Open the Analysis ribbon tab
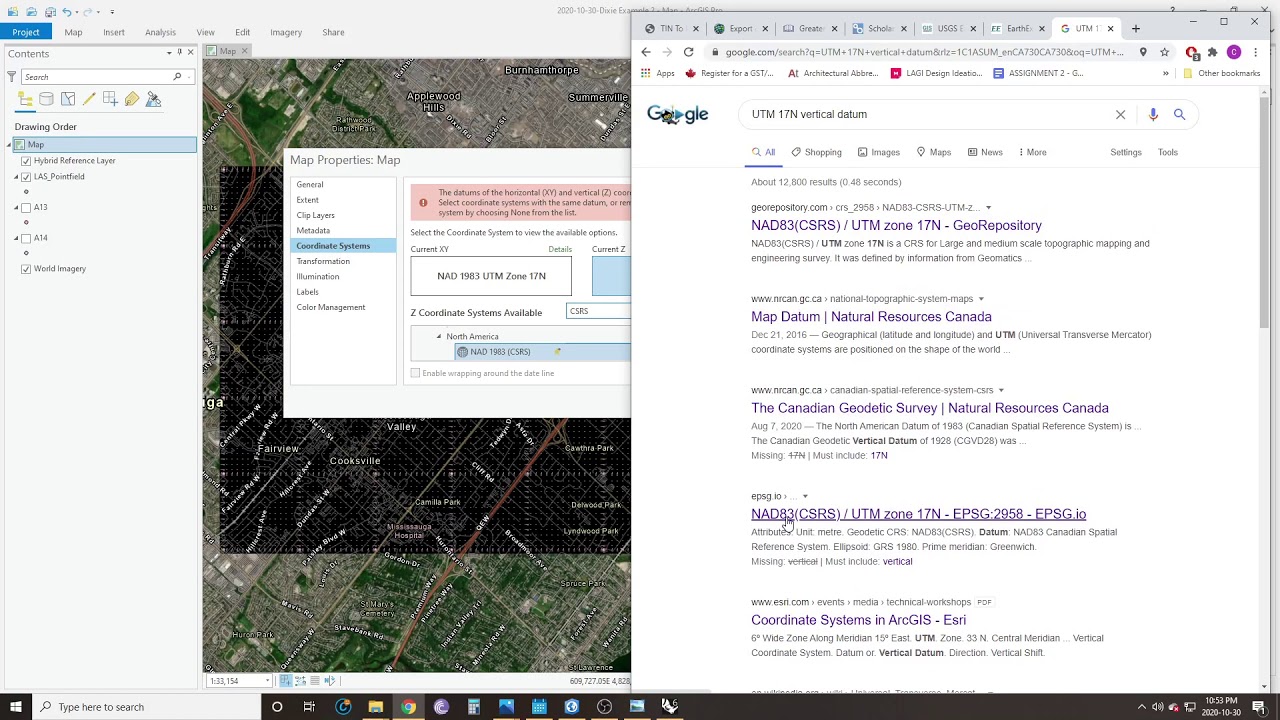Image resolution: width=1280 pixels, height=720 pixels. [x=160, y=32]
